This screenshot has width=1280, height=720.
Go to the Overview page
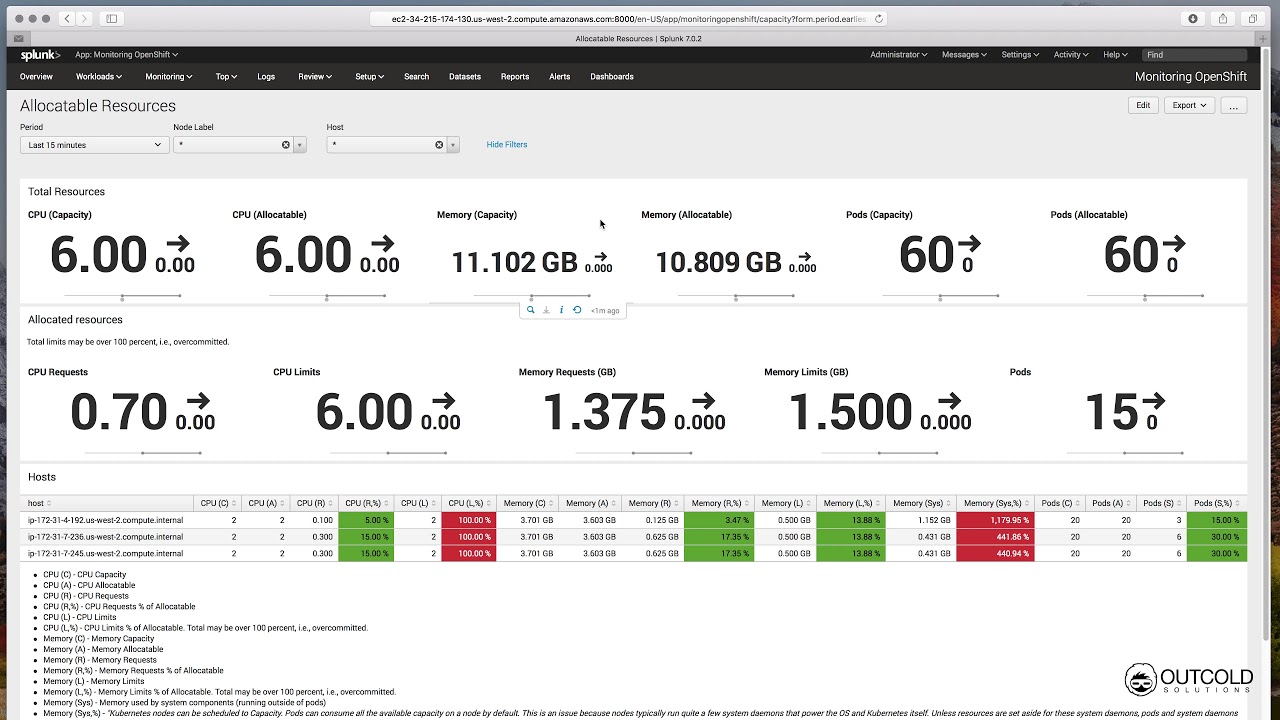pyautogui.click(x=36, y=77)
